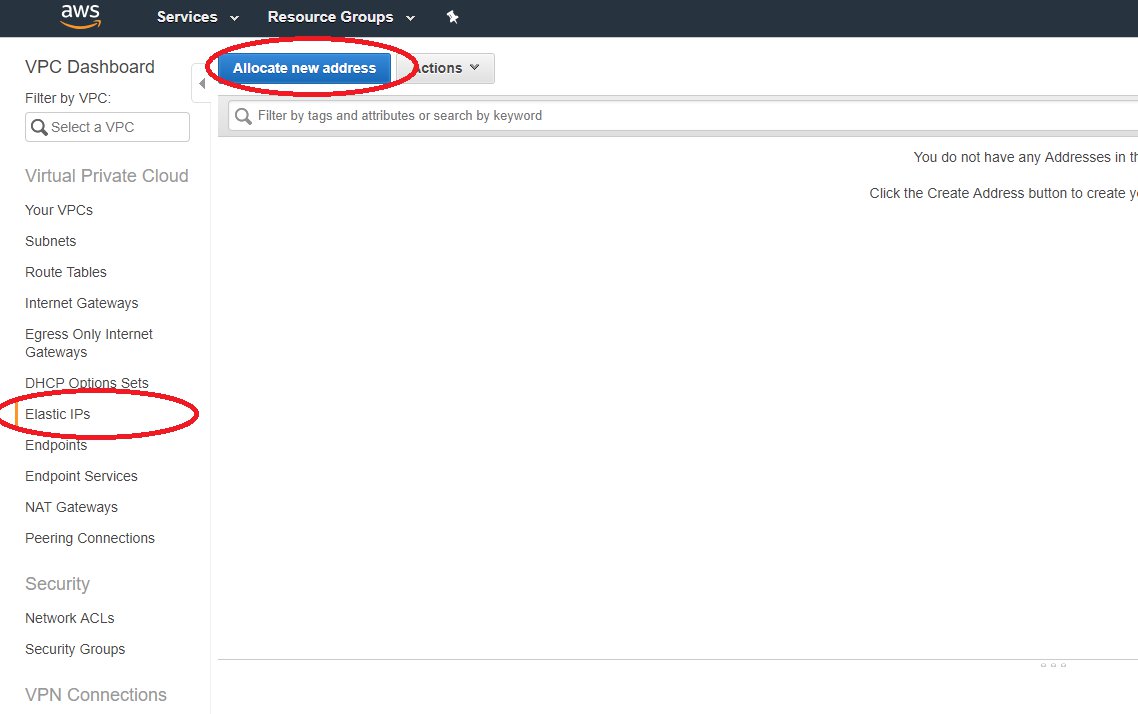The height and width of the screenshot is (714, 1138).
Task: Focus the Select a VPC filter field
Action: coord(107,127)
